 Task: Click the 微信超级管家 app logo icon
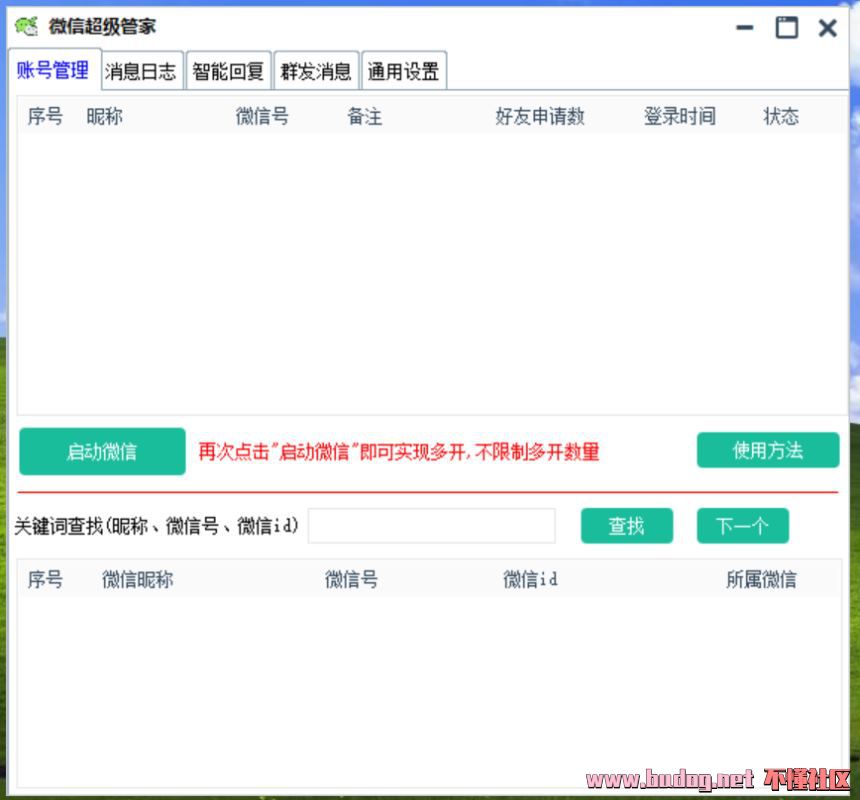[26, 26]
